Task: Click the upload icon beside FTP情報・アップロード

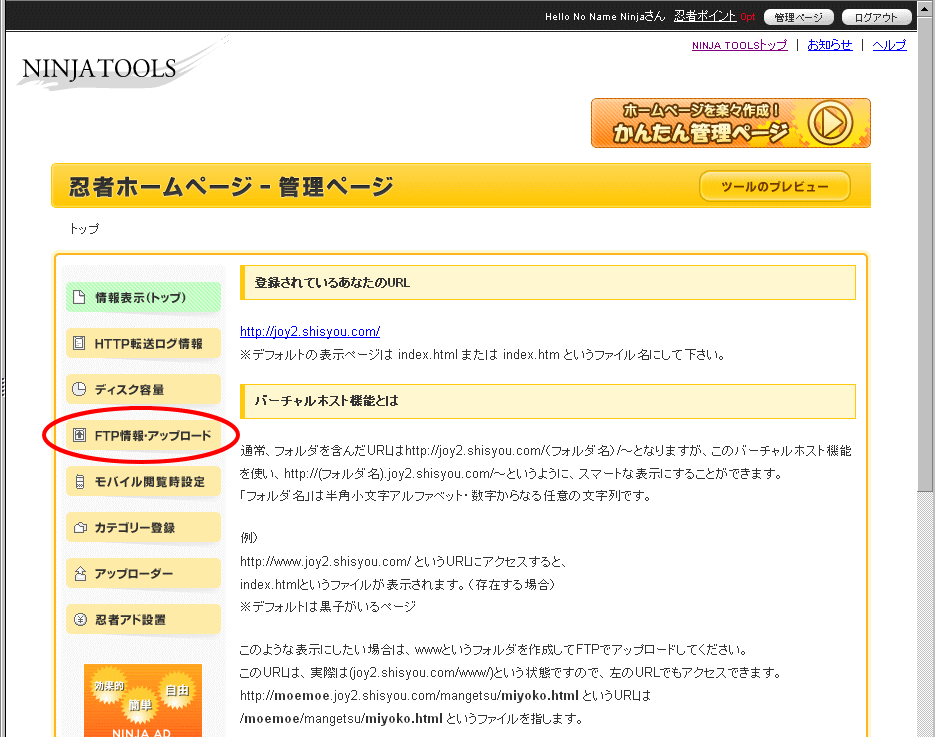Action: tap(79, 435)
